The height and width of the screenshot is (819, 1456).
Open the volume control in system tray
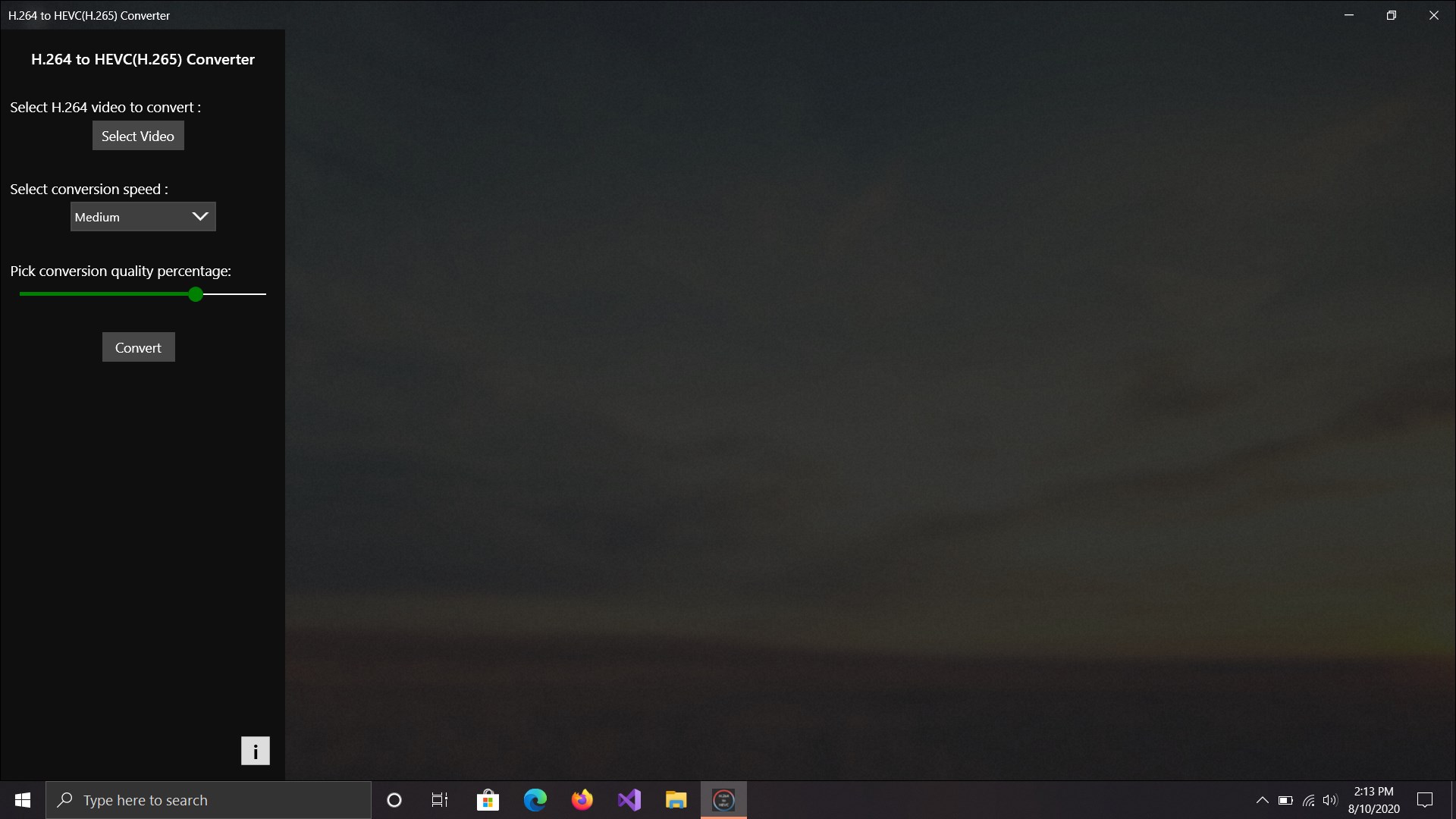tap(1330, 800)
